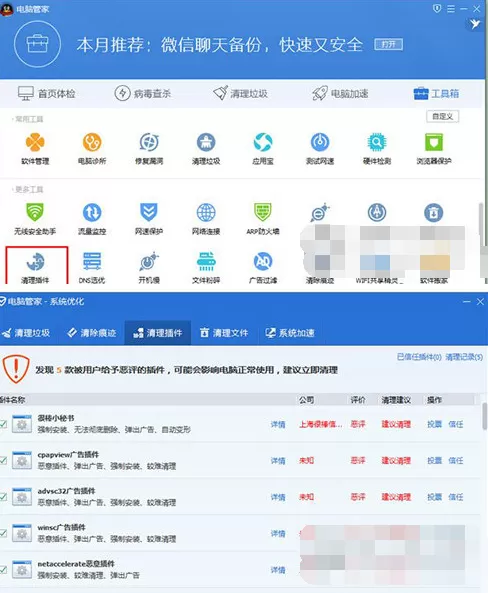Click the advsc32 plugin gear icon

click(22, 497)
